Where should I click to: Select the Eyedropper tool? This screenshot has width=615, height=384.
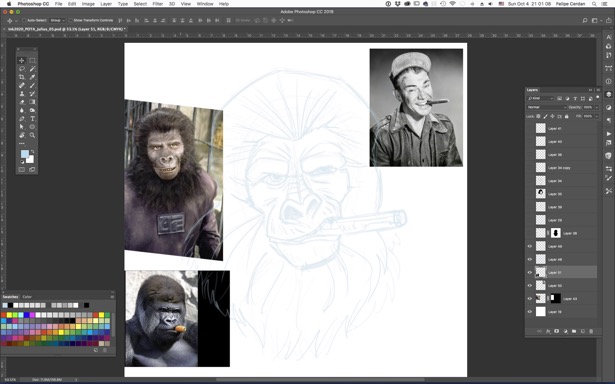pyautogui.click(x=32, y=77)
